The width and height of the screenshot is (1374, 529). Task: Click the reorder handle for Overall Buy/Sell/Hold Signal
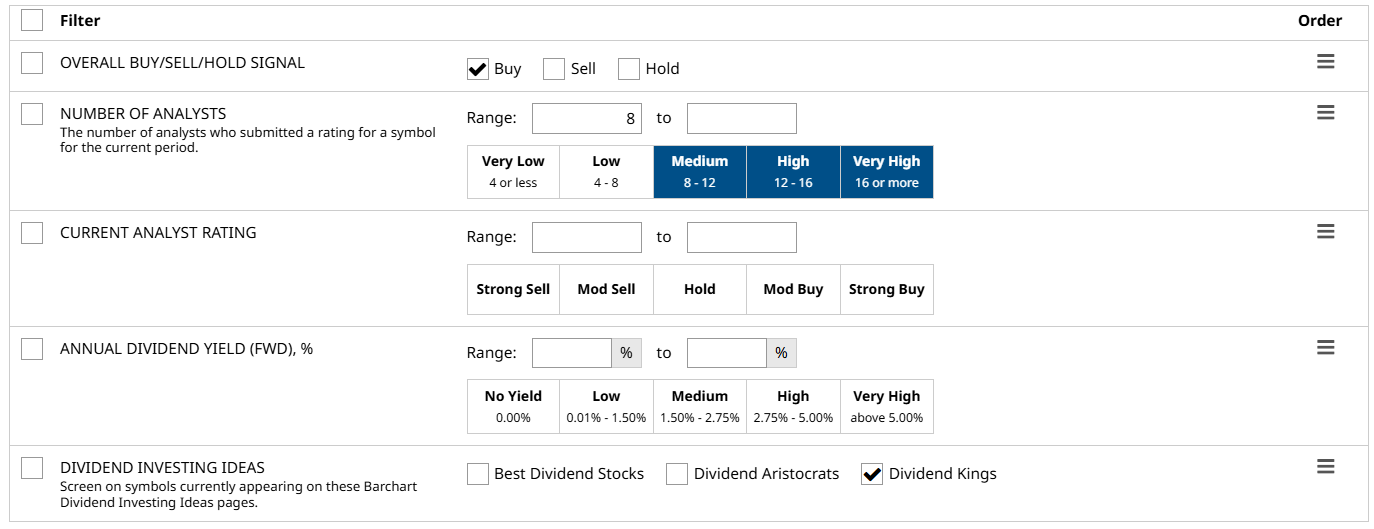pyautogui.click(x=1325, y=62)
